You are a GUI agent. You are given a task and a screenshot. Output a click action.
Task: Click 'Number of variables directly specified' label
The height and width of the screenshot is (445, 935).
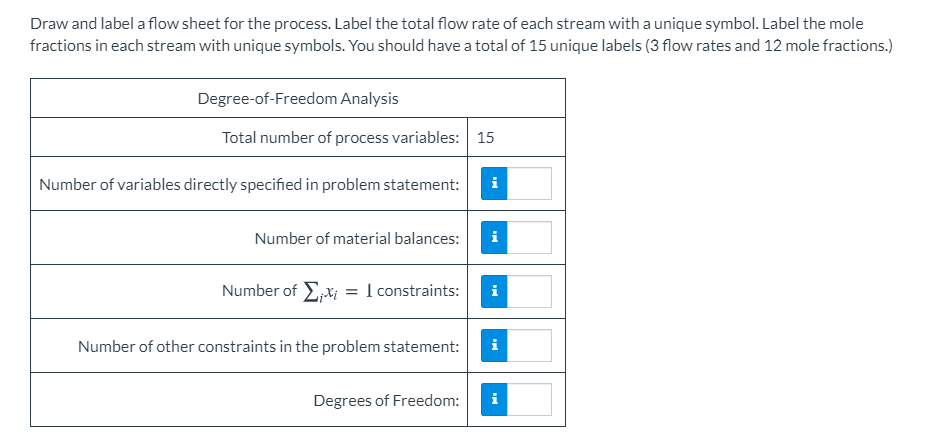249,184
